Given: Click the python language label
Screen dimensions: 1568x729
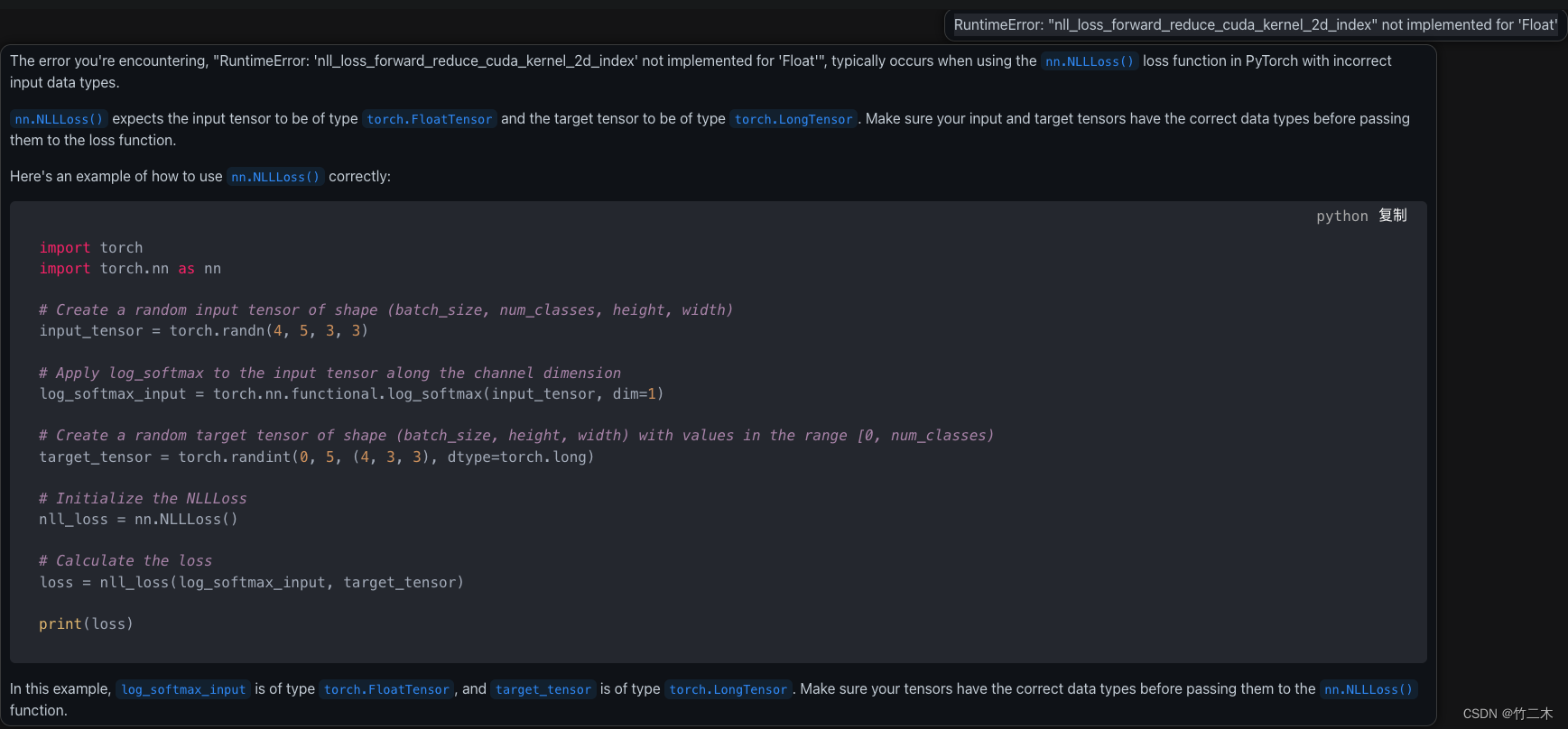Looking at the screenshot, I should [1342, 217].
